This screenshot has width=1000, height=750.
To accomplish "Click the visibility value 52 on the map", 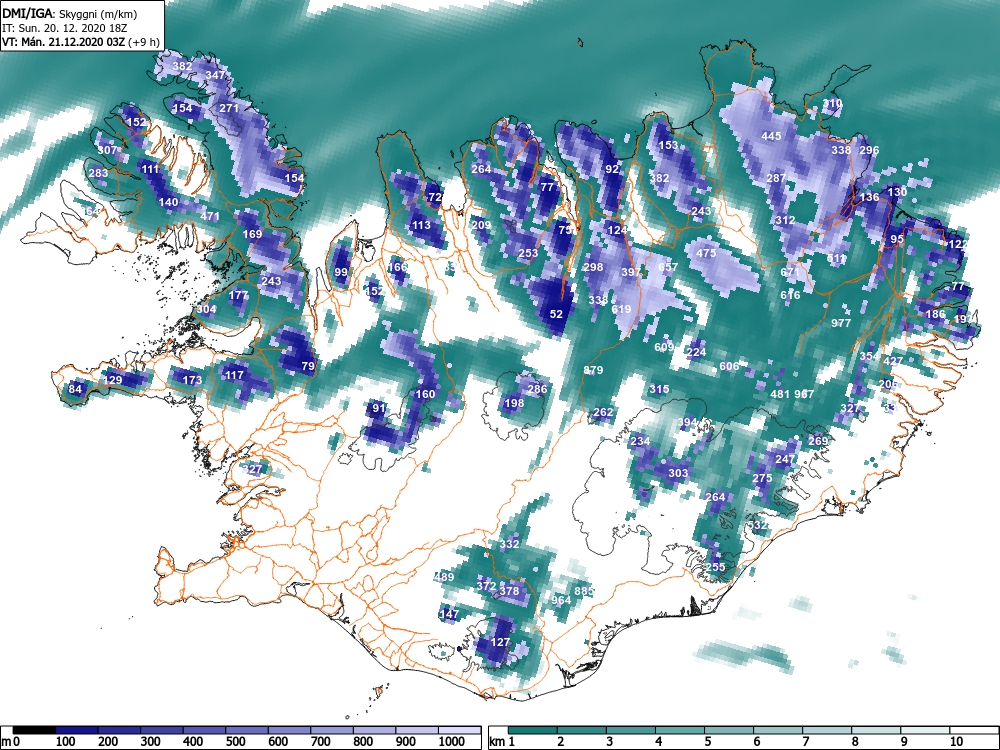I will (556, 314).
